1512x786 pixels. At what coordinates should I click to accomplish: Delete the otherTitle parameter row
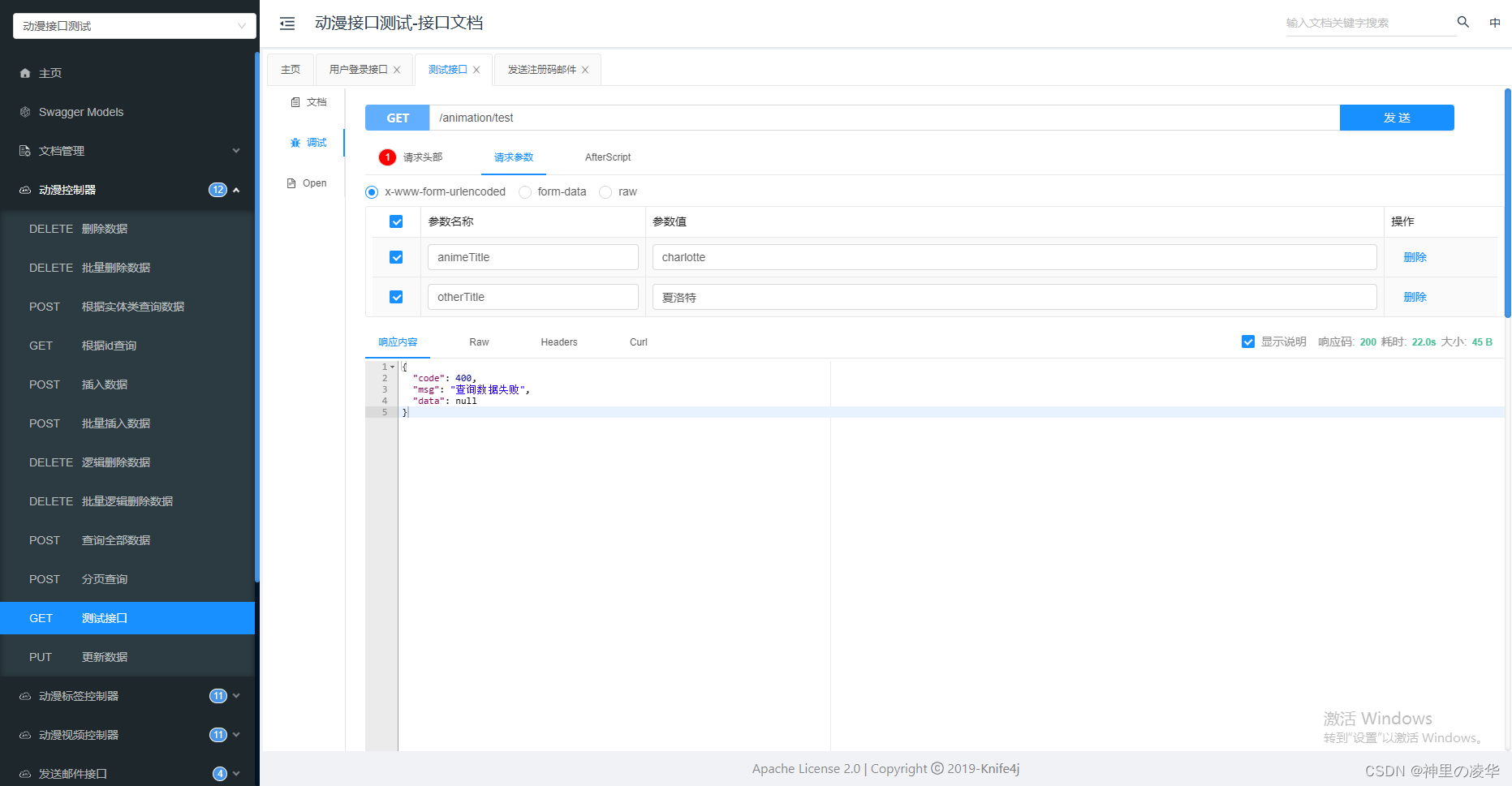click(1415, 297)
